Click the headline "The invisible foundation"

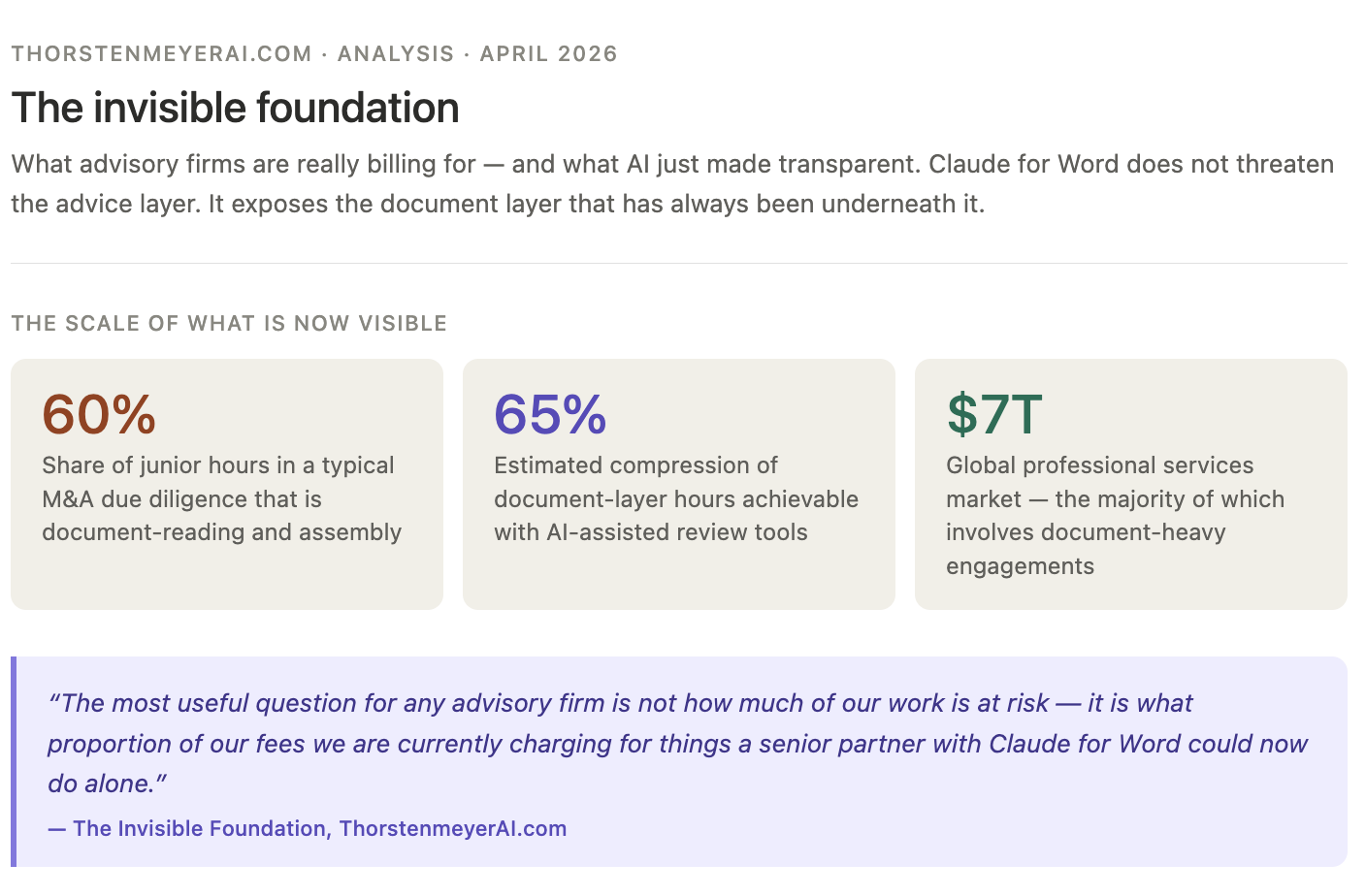coord(236,108)
